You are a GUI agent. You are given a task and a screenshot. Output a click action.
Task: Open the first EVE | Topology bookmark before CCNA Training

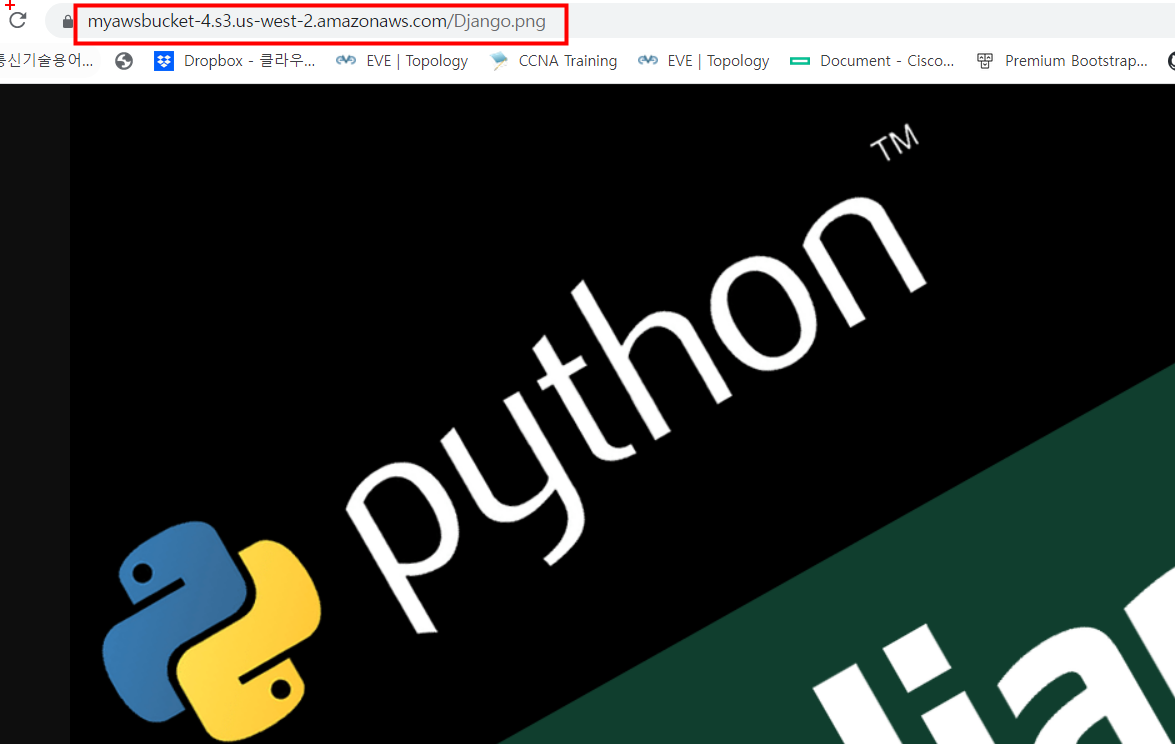coord(402,61)
